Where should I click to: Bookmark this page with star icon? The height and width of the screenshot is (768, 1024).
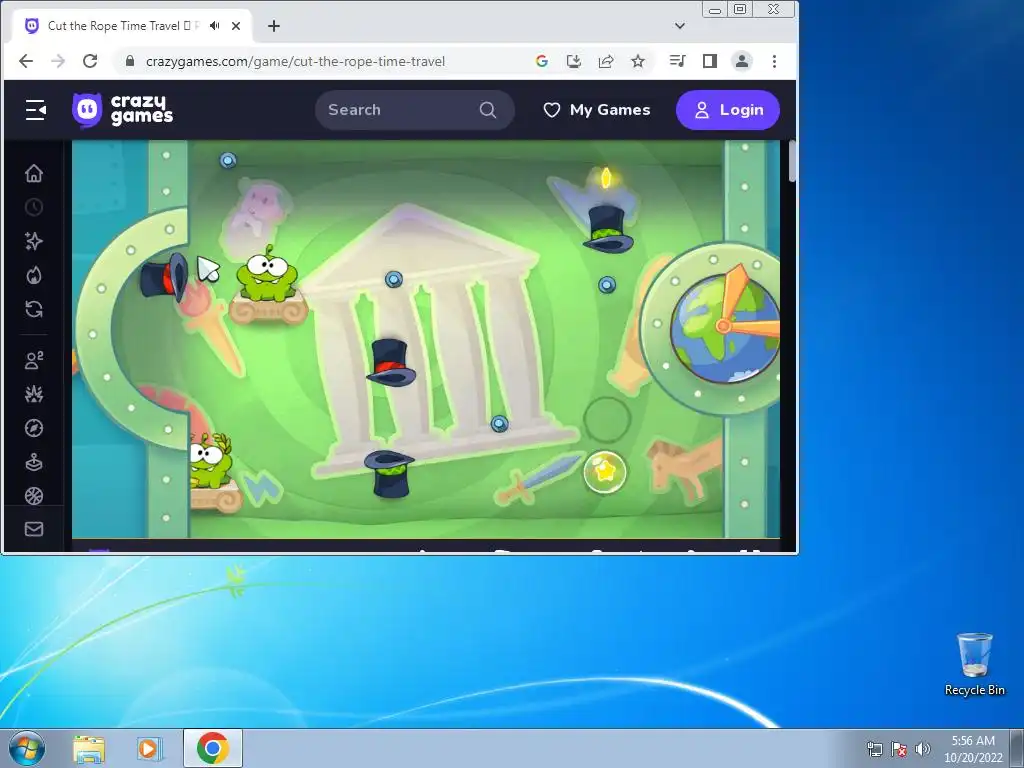click(638, 61)
